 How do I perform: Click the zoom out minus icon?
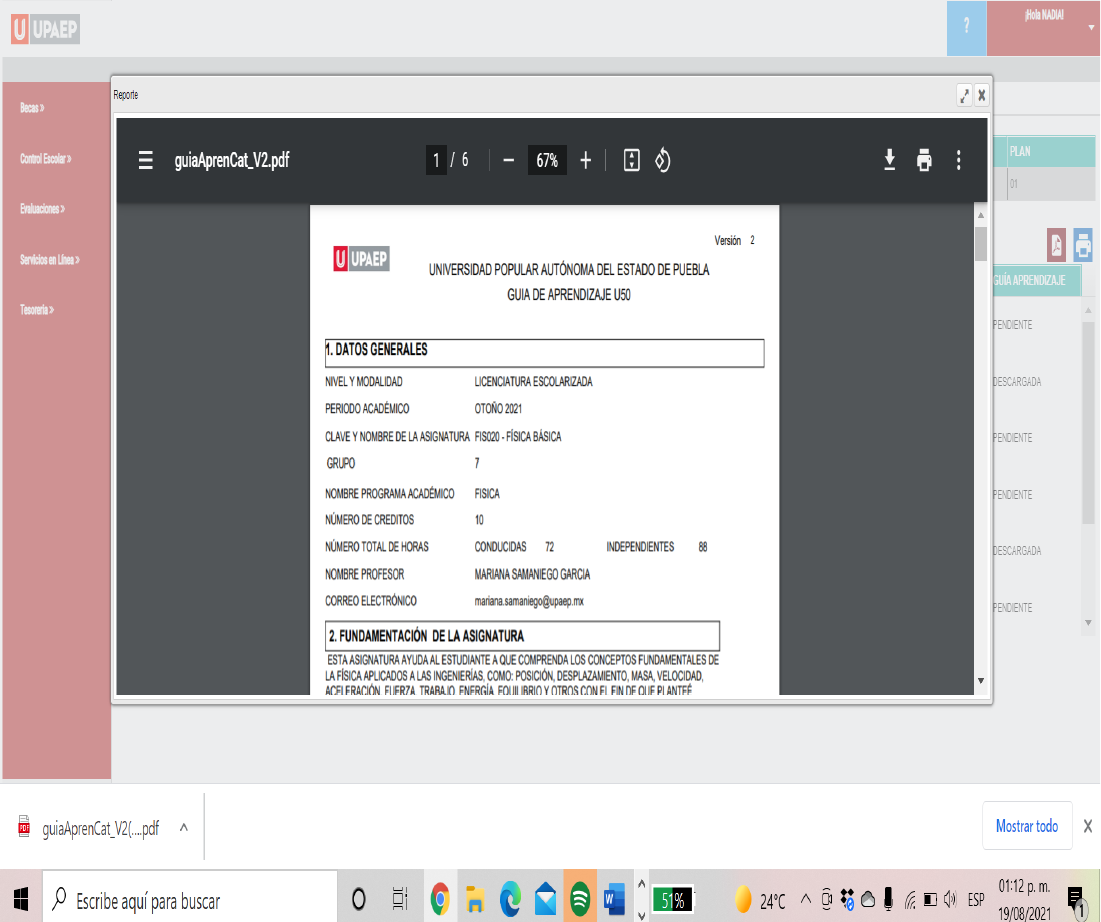[508, 160]
